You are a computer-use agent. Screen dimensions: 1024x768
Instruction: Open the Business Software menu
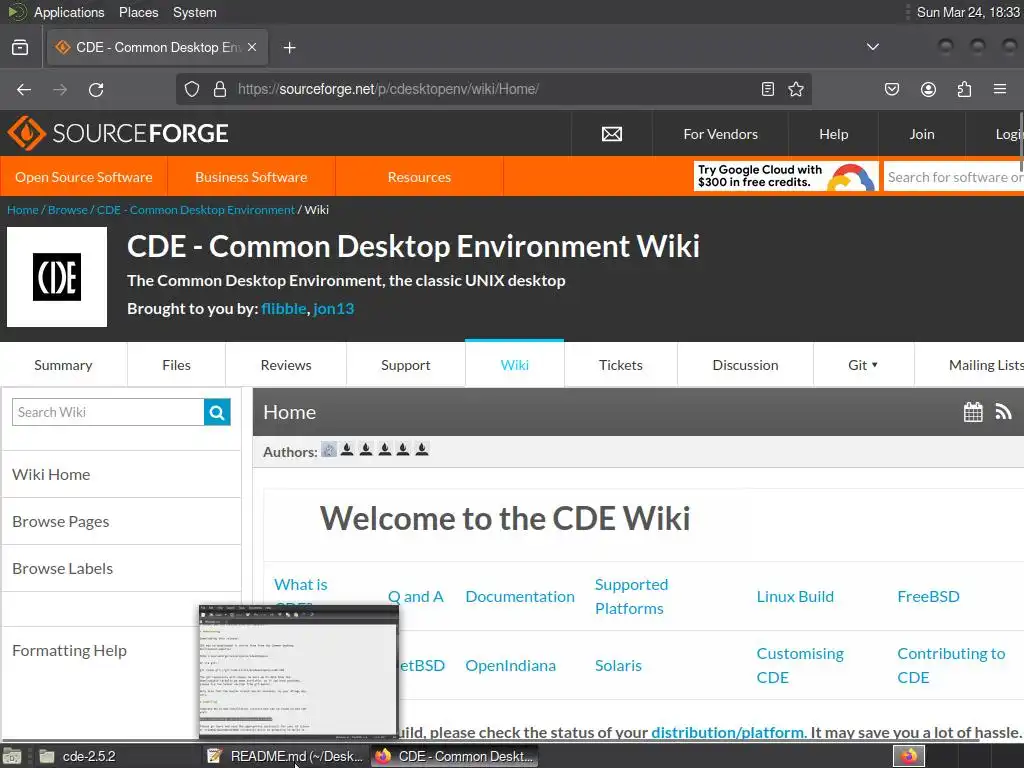tap(251, 177)
